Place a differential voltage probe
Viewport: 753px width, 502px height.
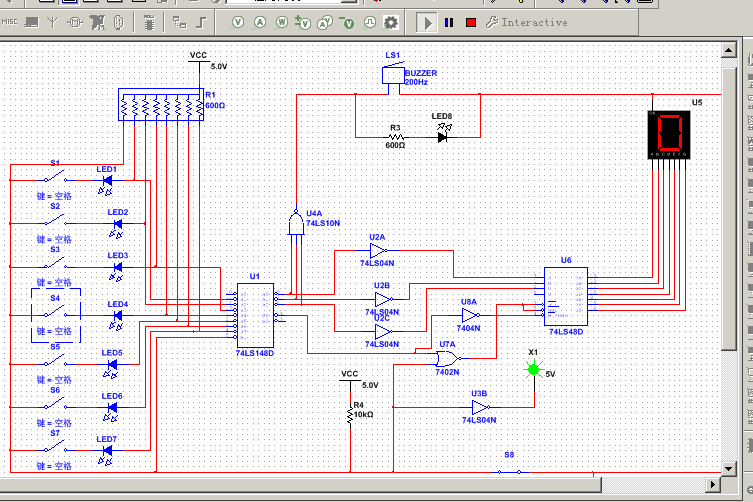tap(303, 22)
